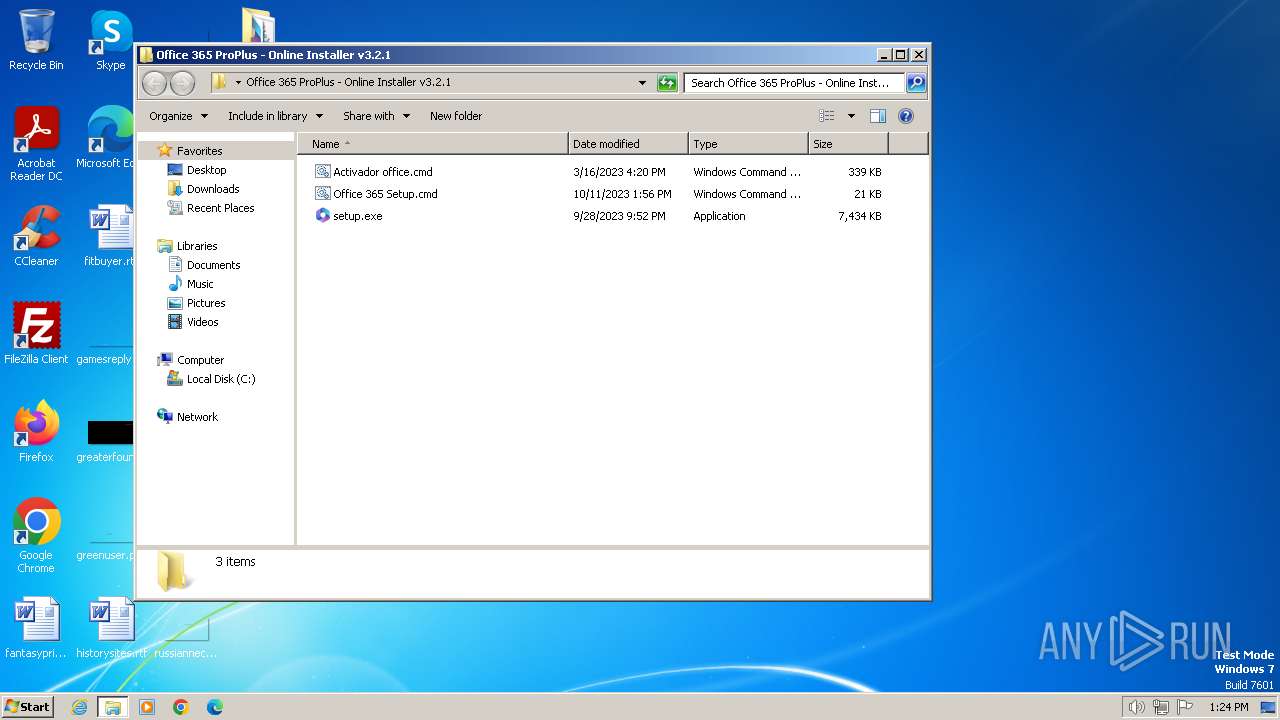Open the FileZilla Client desktop icon
Screen dimensions: 1280x720
[36, 334]
